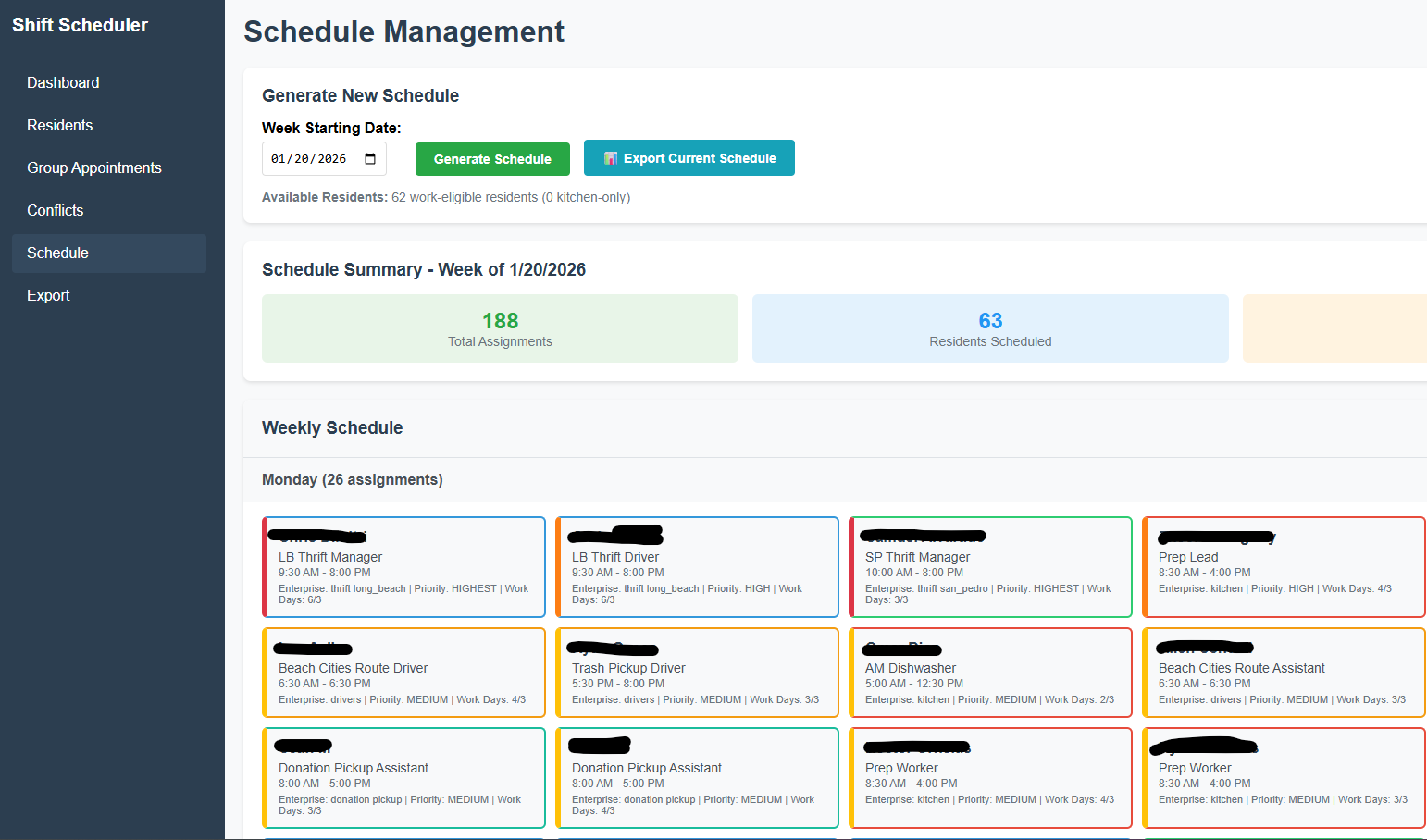Select the Trash Pickup Driver card
This screenshot has width=1427, height=840.
click(x=698, y=673)
